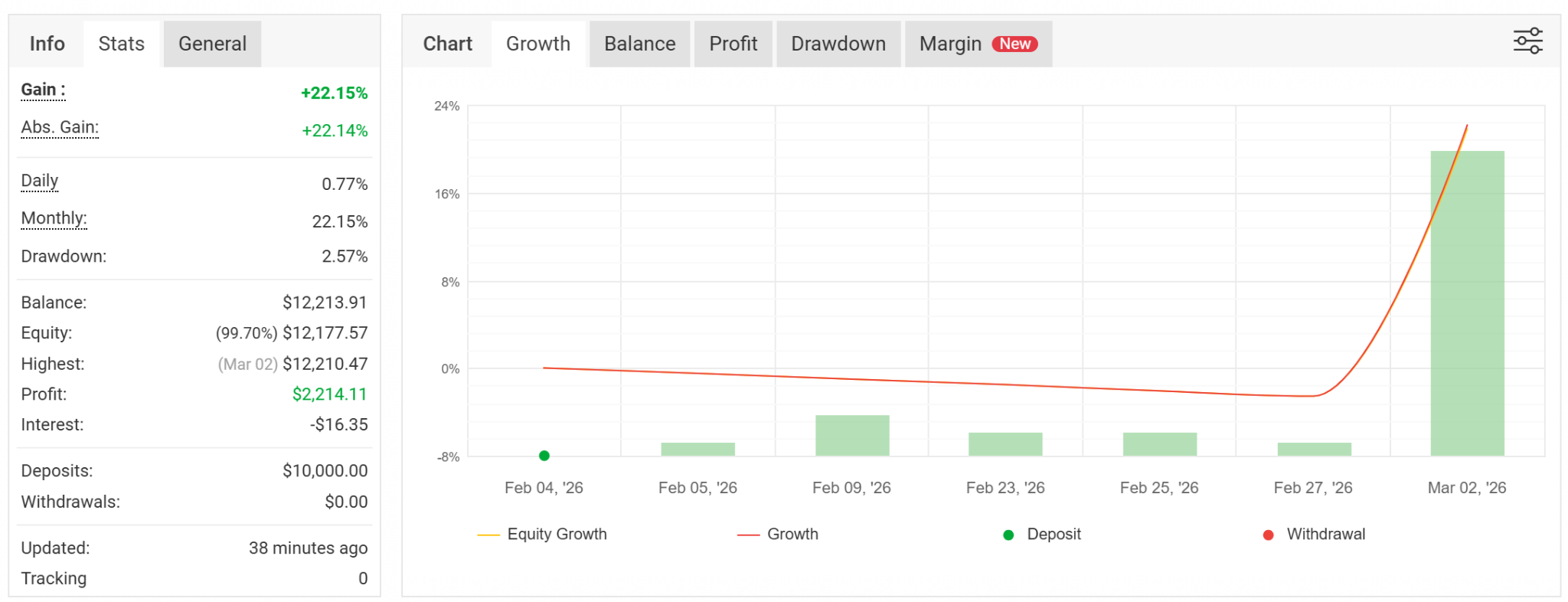Click the Daily label link
1568x602 pixels.
(39, 182)
